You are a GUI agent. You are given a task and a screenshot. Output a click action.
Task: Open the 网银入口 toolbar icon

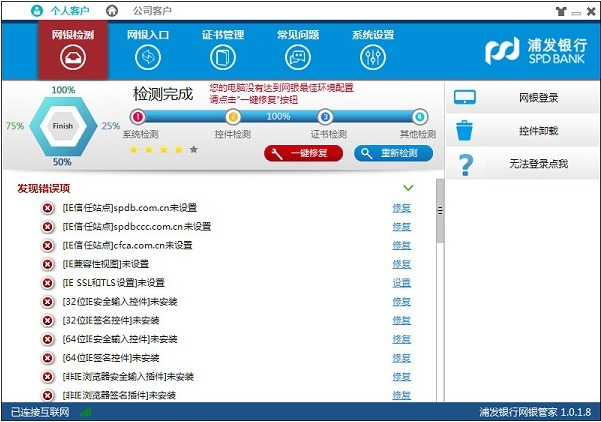coord(148,57)
